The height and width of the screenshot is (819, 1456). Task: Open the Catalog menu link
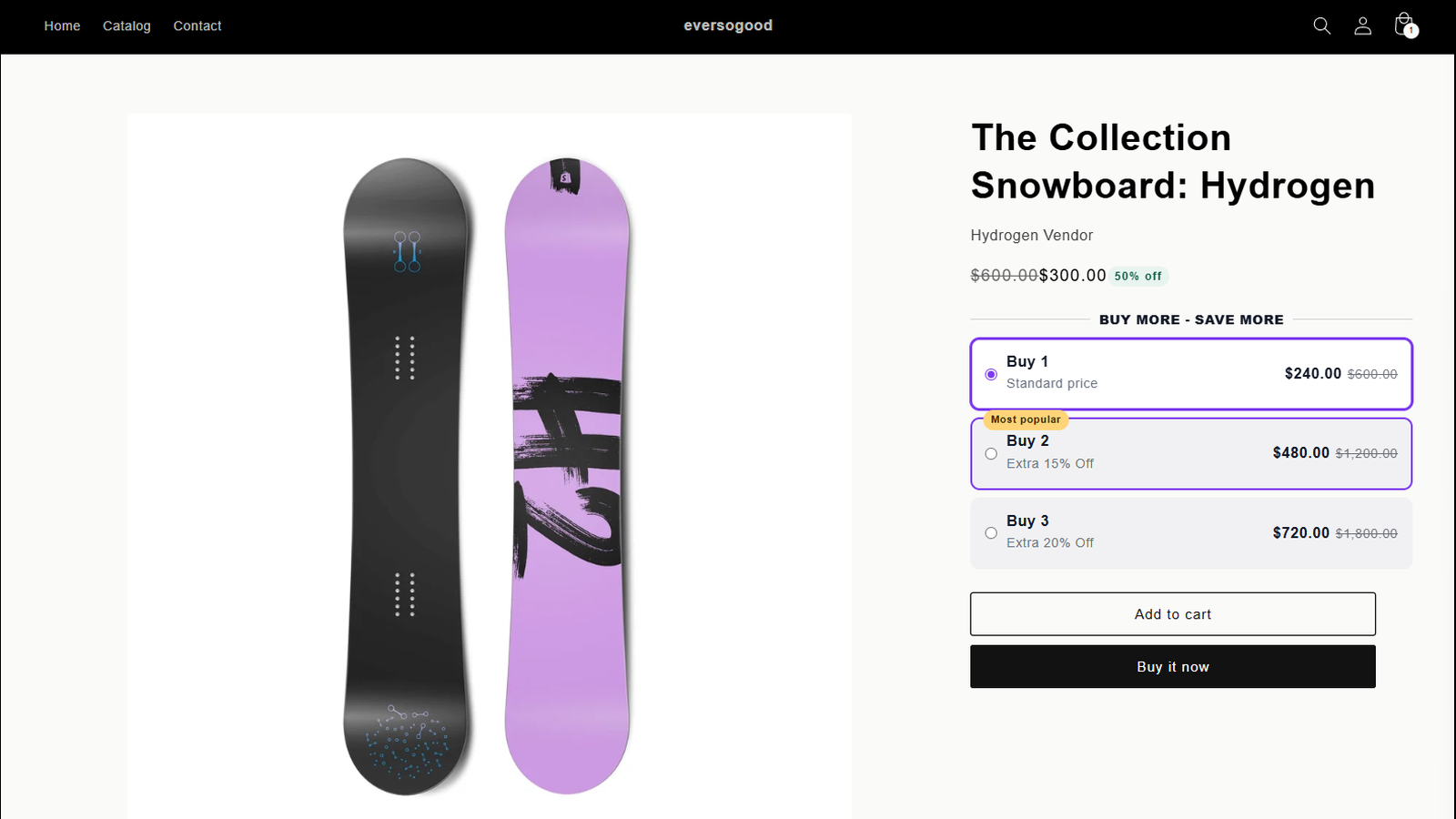click(126, 26)
